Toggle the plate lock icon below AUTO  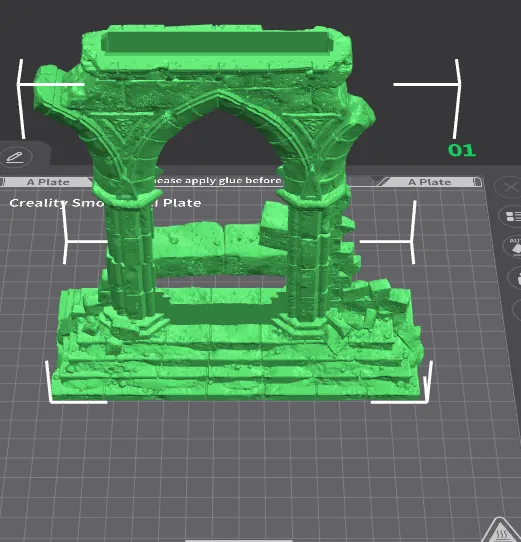point(515,278)
